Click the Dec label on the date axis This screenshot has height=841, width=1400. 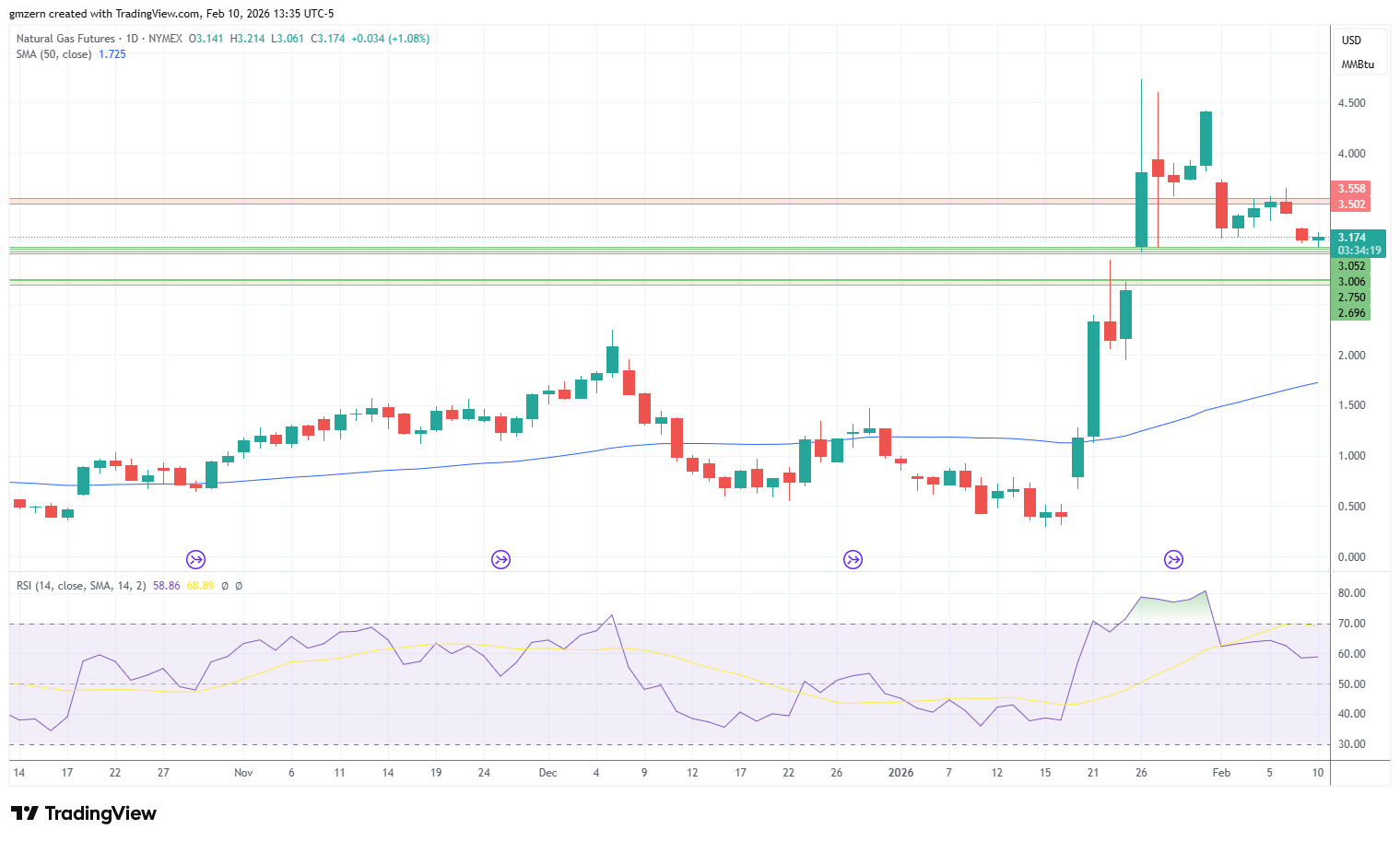click(x=548, y=773)
